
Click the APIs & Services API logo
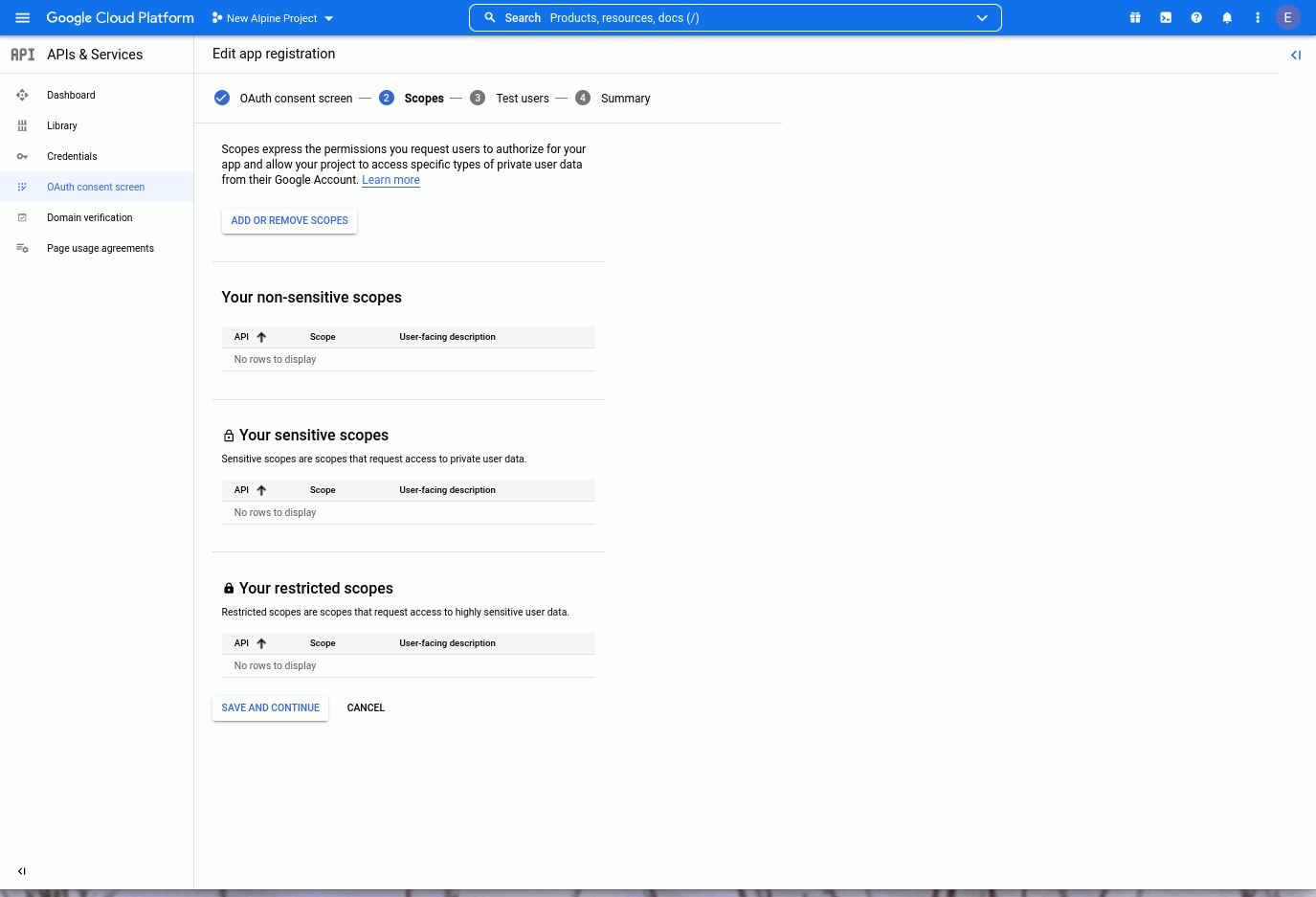[23, 55]
